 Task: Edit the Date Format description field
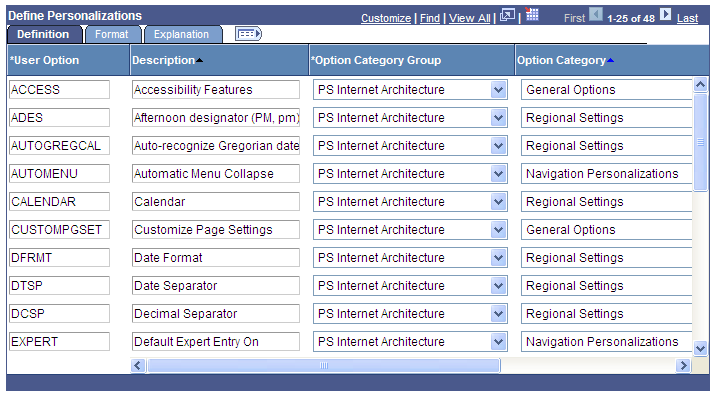pyautogui.click(x=216, y=258)
